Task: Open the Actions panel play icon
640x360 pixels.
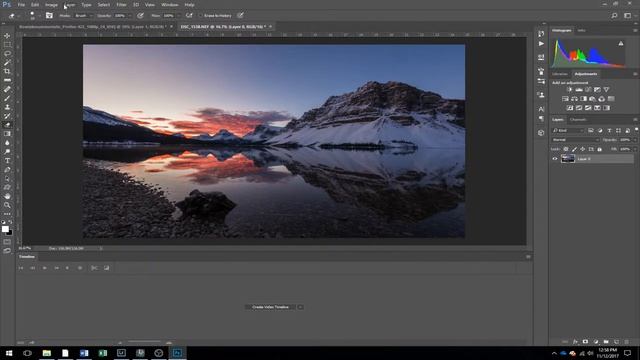Action: (541, 44)
